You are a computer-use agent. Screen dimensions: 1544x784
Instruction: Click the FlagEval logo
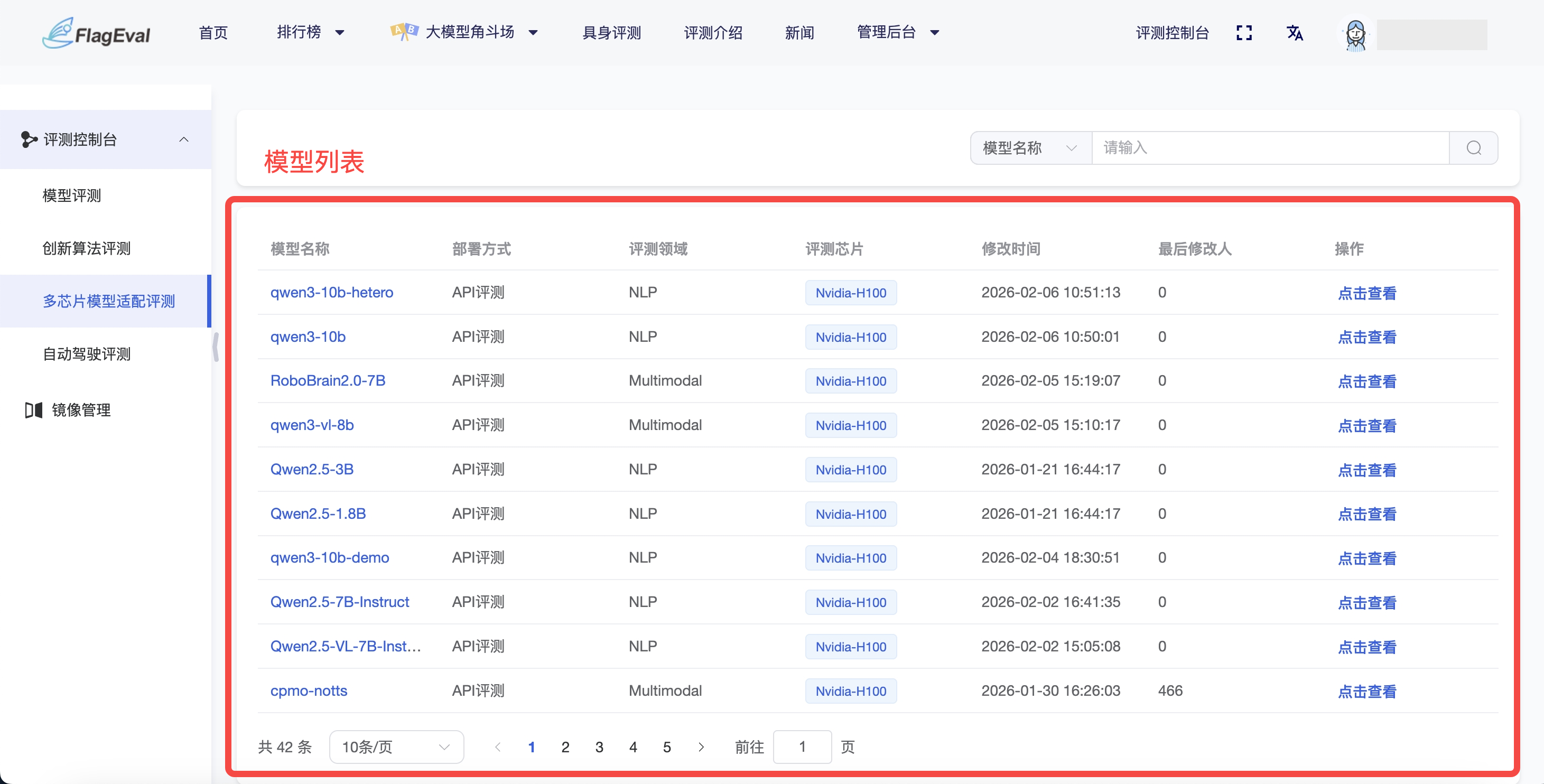point(96,33)
